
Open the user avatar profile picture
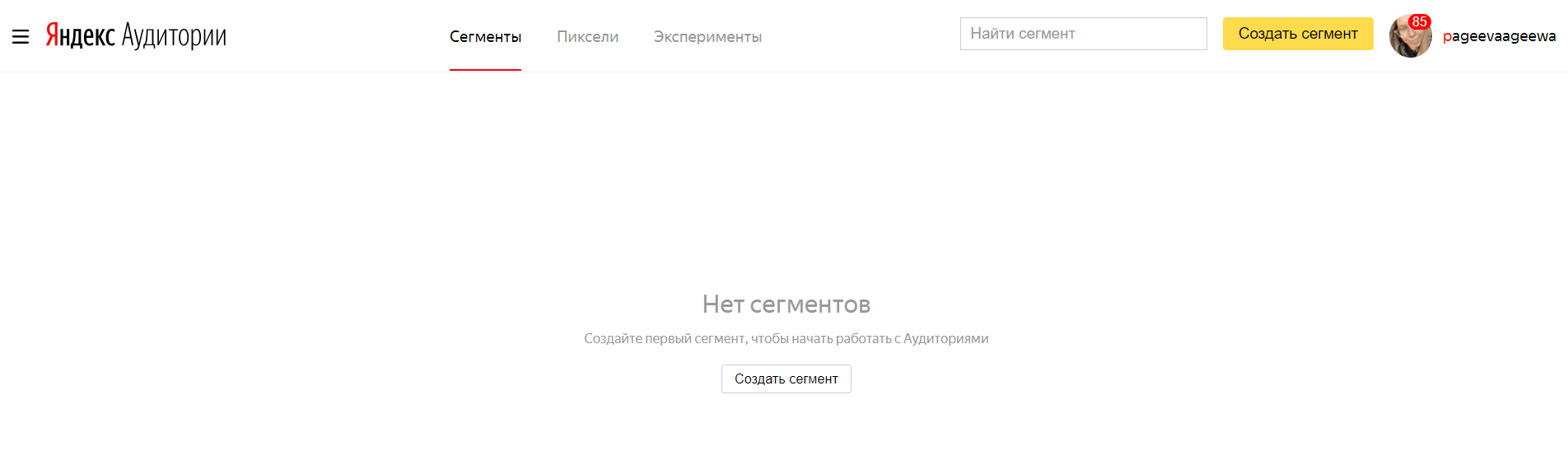(x=1410, y=37)
